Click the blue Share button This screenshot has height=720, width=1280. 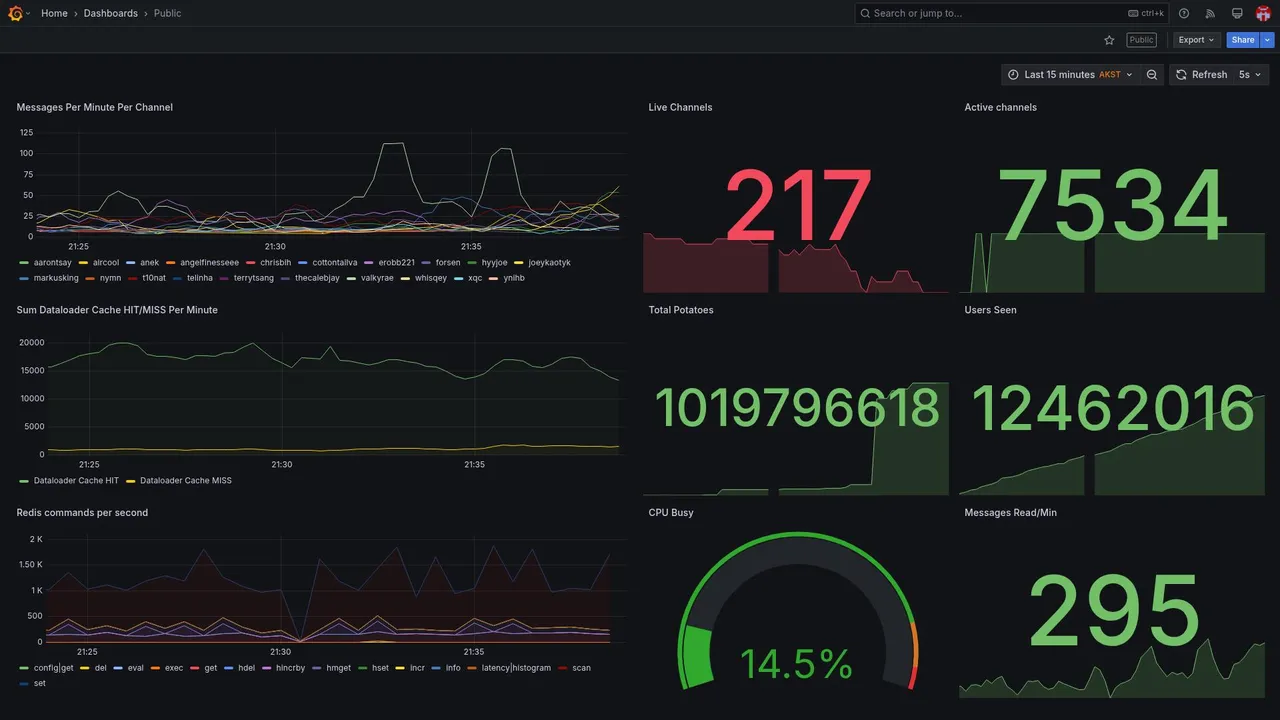point(1243,40)
